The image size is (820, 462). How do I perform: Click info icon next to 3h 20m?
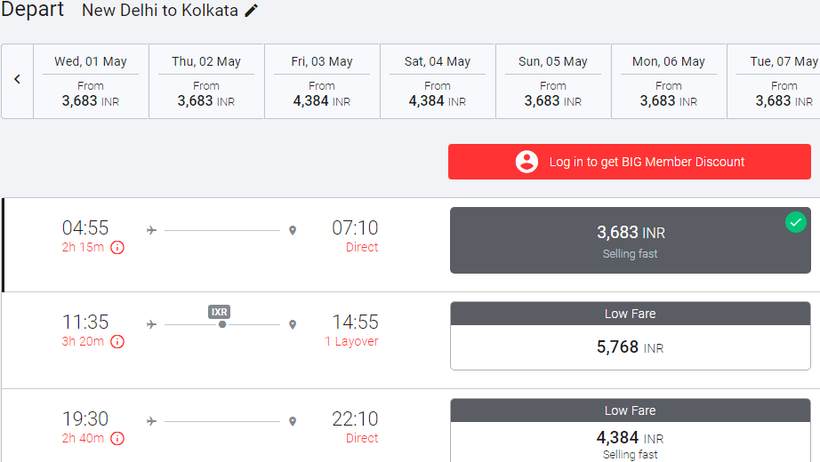(x=117, y=342)
